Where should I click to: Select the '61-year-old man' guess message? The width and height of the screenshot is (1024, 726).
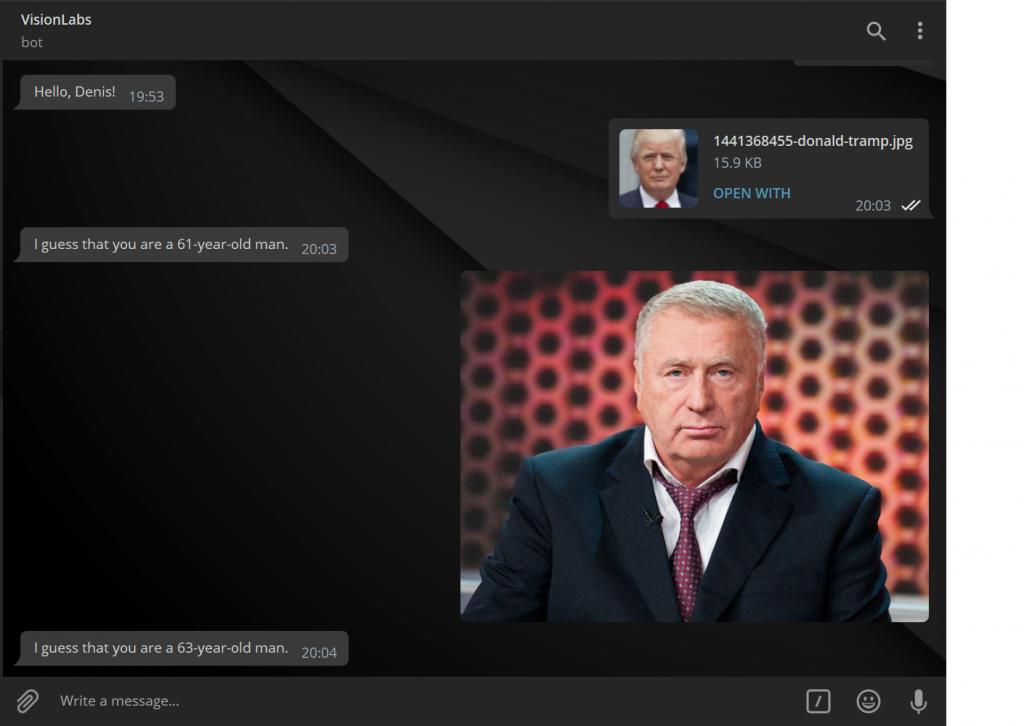coord(184,245)
